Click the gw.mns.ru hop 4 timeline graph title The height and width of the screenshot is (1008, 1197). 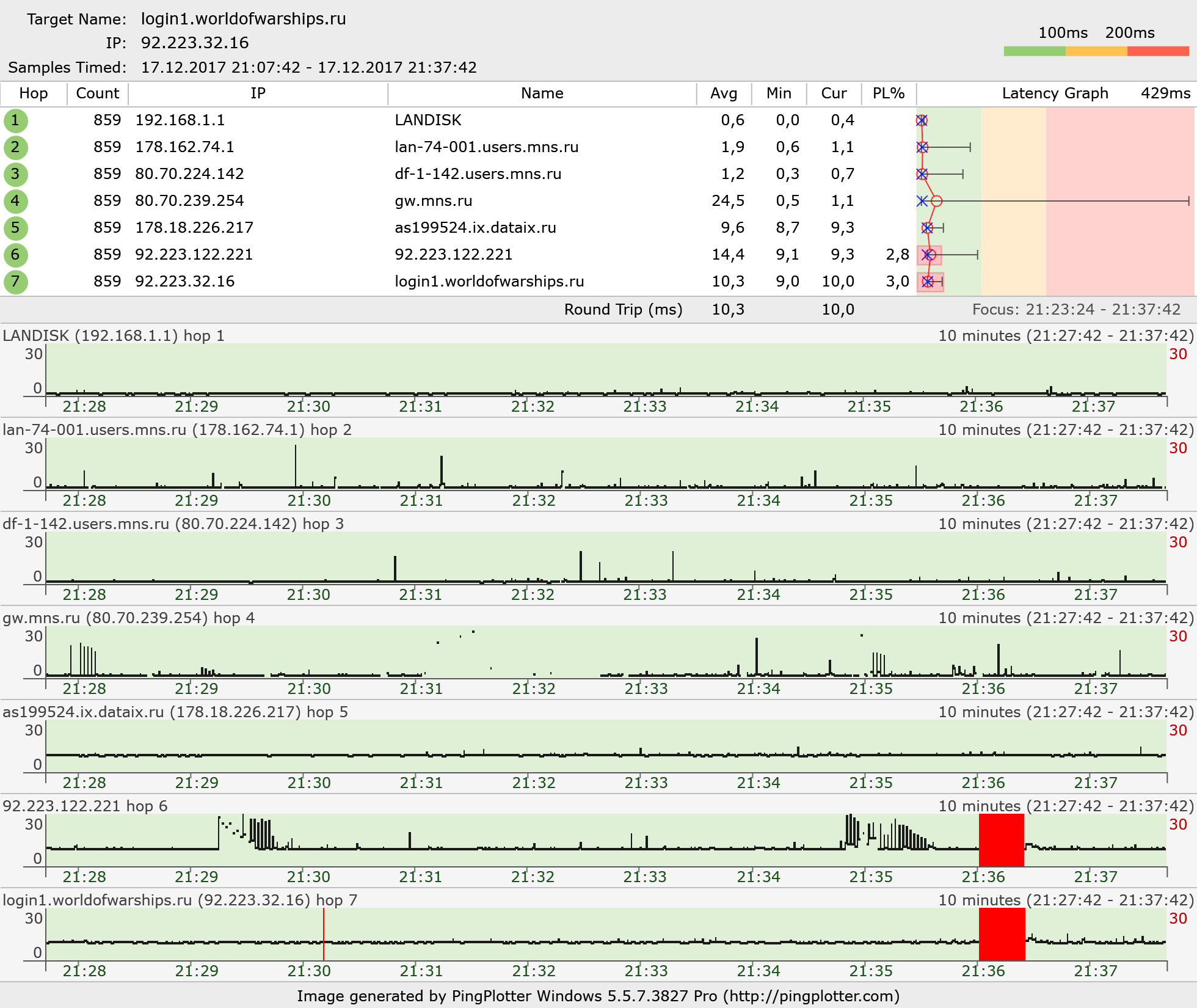point(129,618)
